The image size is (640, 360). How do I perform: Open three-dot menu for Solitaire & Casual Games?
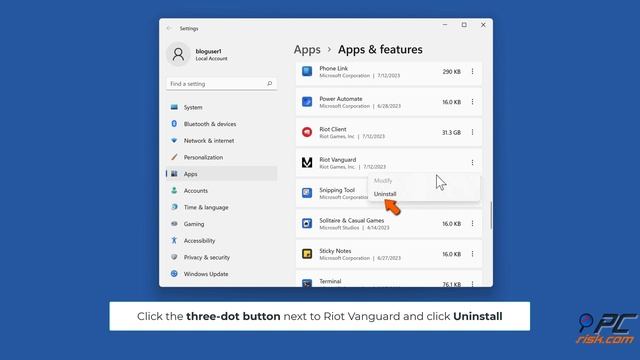click(x=472, y=224)
